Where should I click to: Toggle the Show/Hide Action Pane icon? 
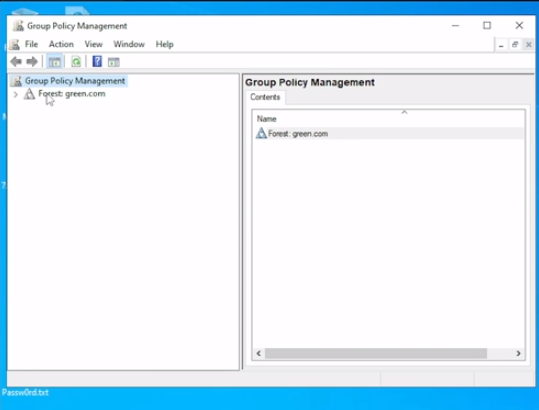tap(113, 62)
